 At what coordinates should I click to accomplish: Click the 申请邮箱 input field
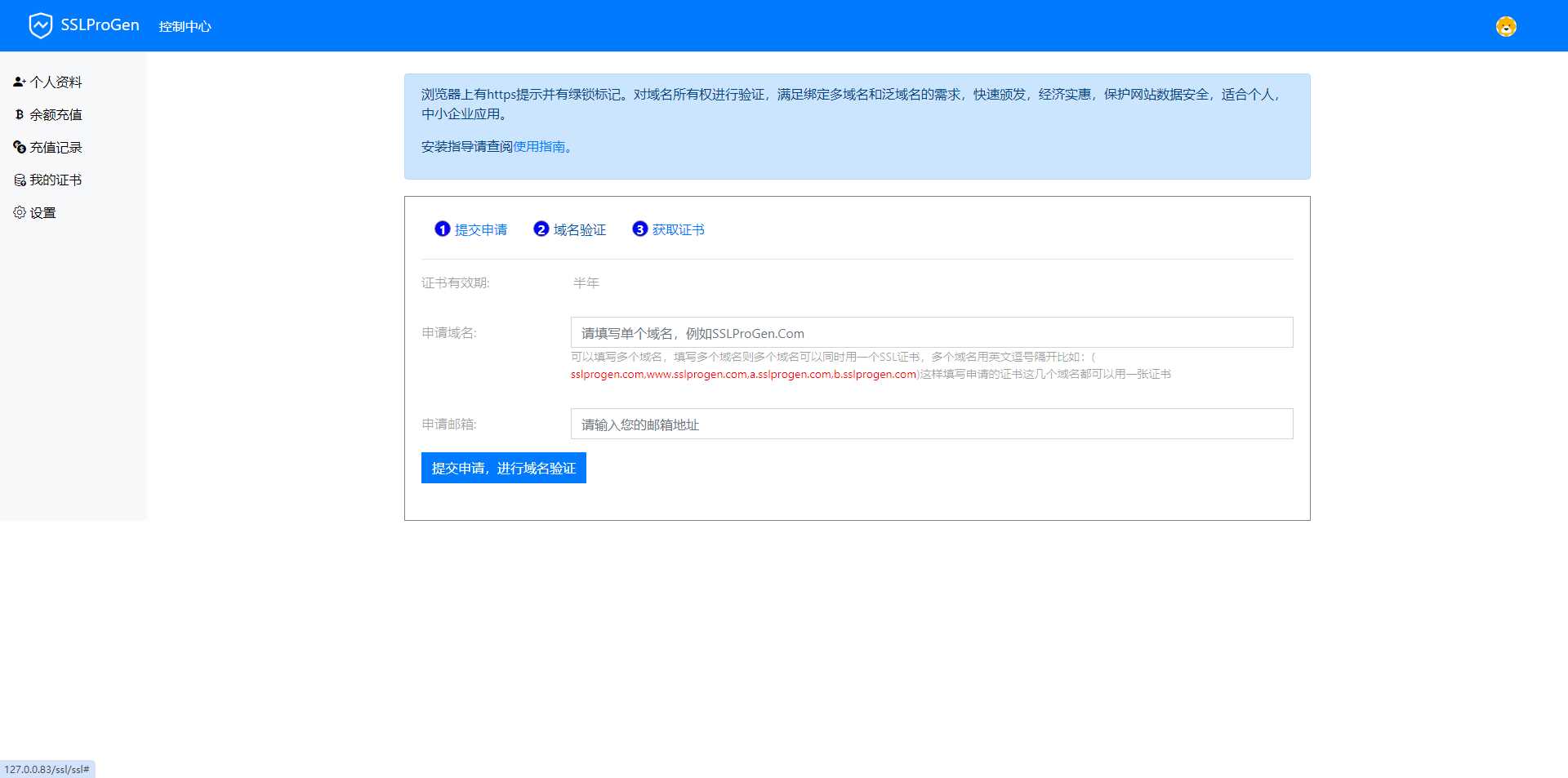pyautogui.click(x=931, y=424)
